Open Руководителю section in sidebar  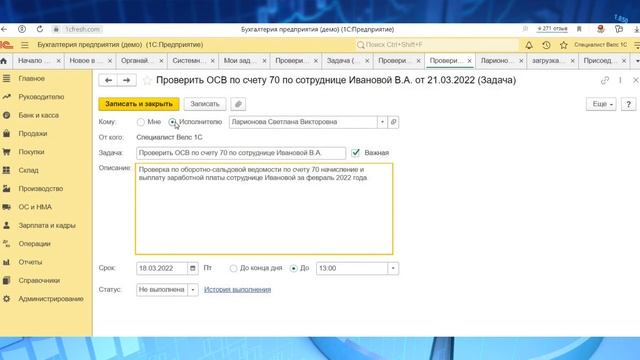(41, 97)
